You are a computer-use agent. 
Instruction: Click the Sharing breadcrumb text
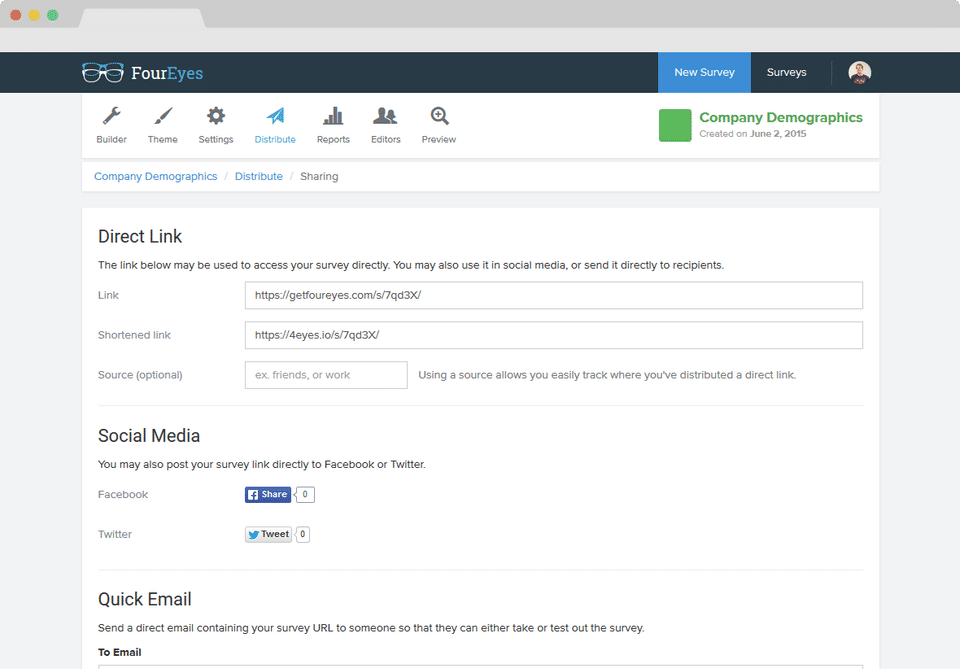[x=319, y=176]
